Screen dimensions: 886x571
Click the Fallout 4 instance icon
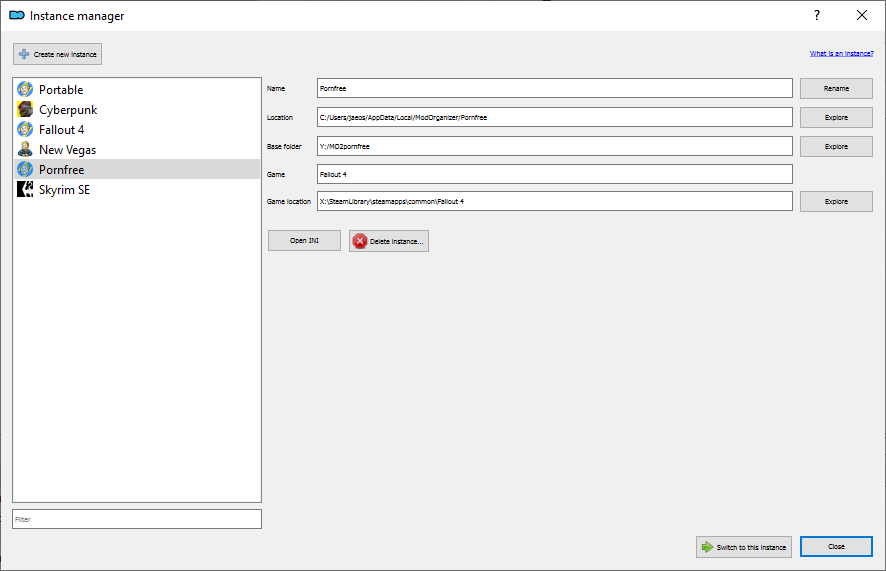[x=25, y=129]
